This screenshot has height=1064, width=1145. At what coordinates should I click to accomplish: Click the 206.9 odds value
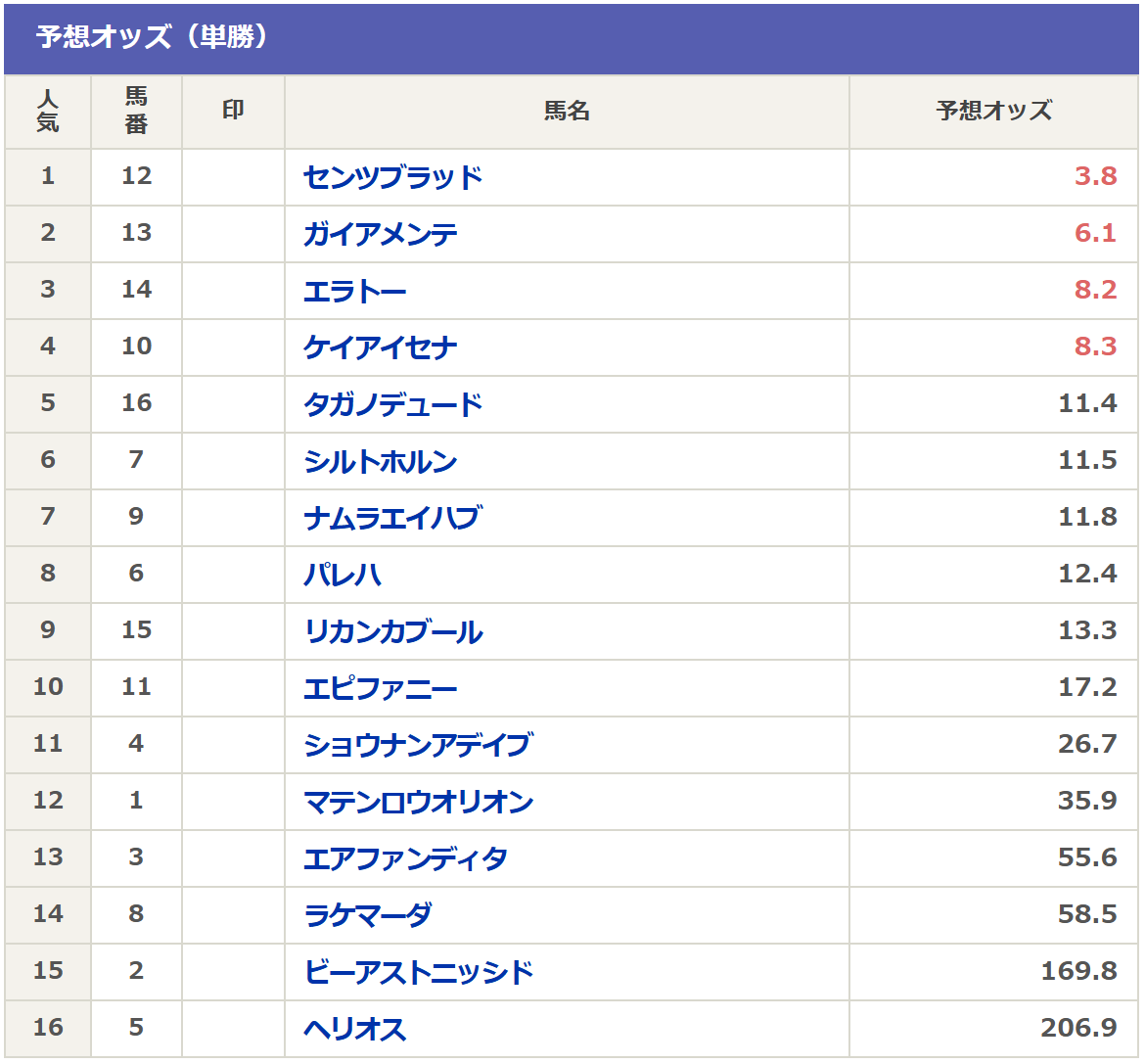1078,1028
